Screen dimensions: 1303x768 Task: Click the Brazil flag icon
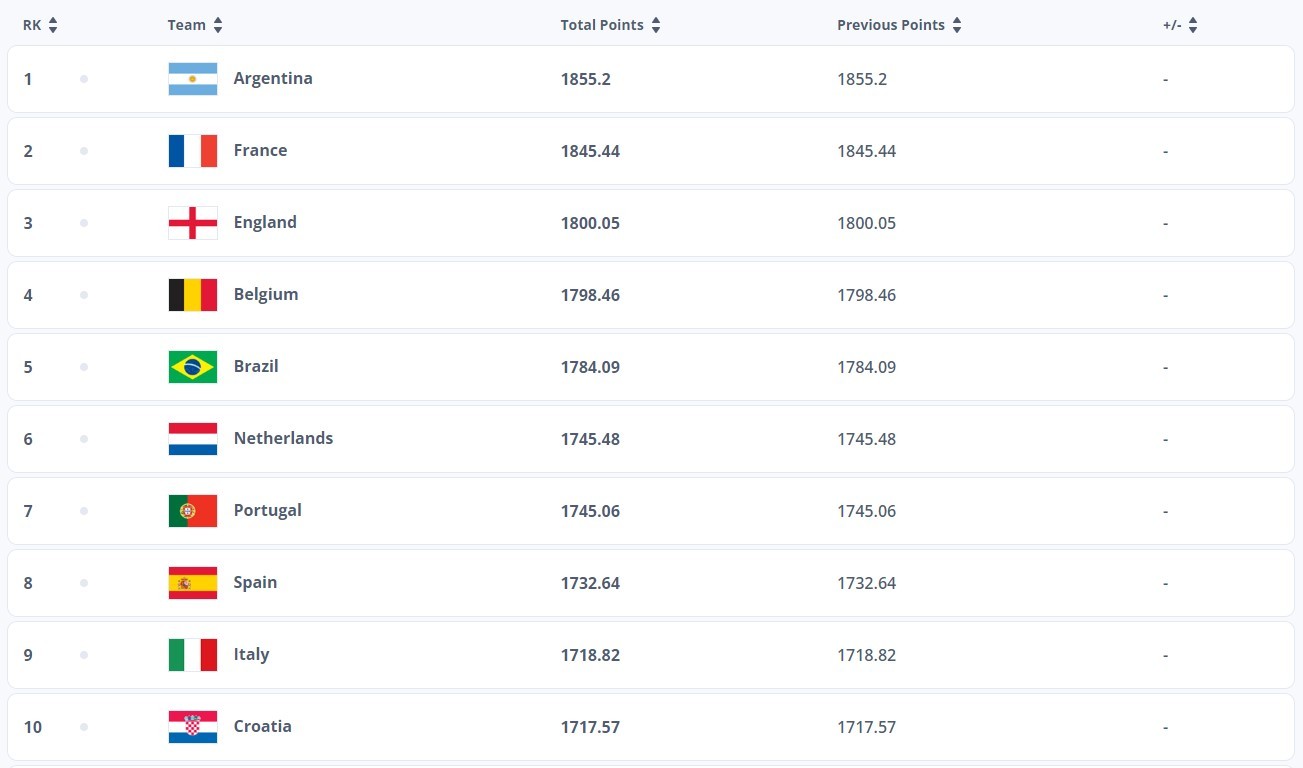[x=193, y=367]
